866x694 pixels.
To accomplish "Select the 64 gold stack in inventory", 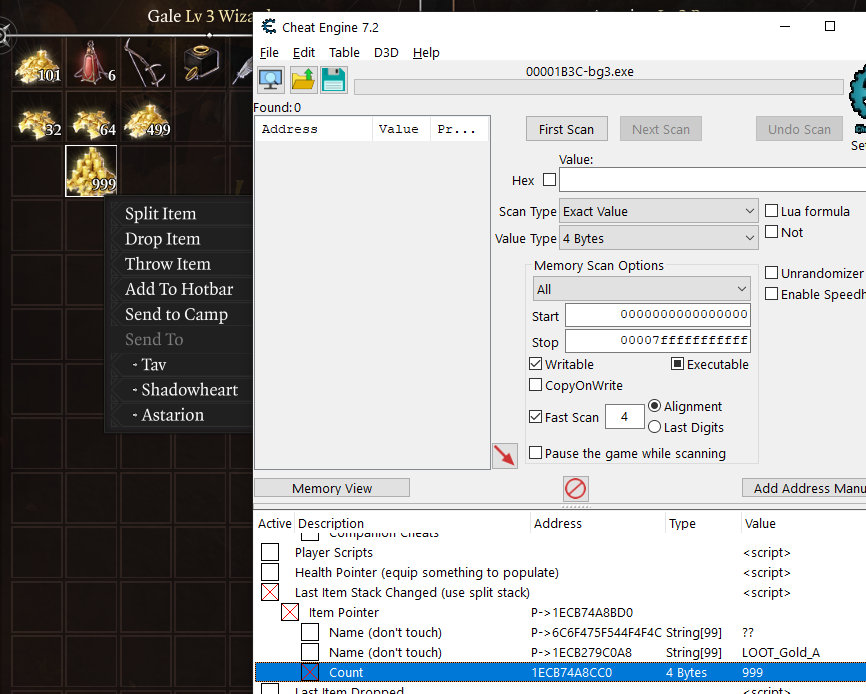I will click(x=92, y=118).
